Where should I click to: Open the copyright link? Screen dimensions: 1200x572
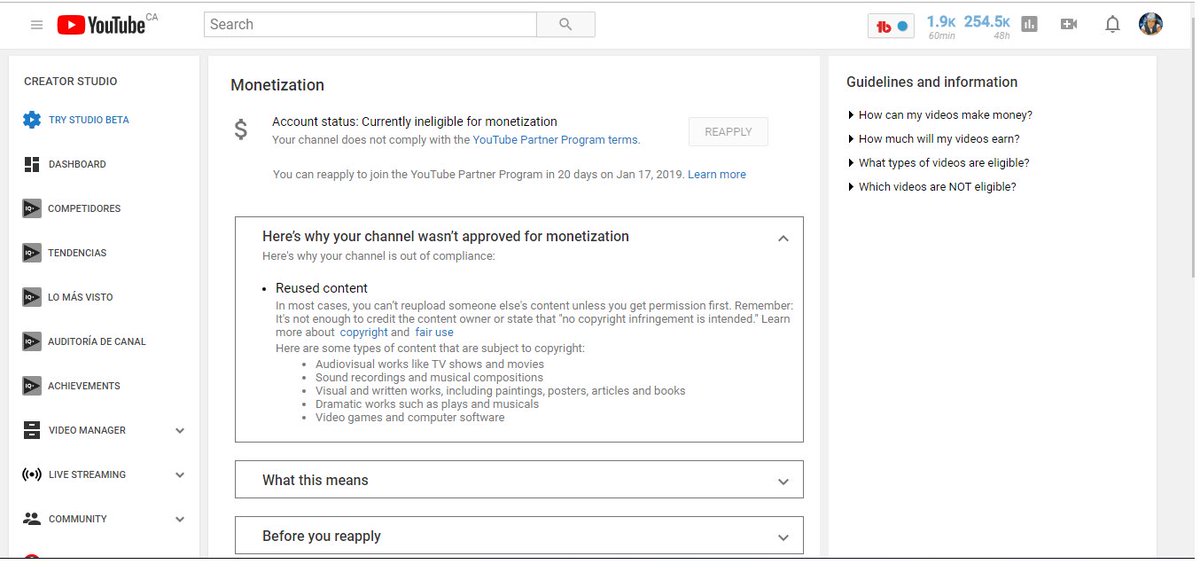[364, 332]
